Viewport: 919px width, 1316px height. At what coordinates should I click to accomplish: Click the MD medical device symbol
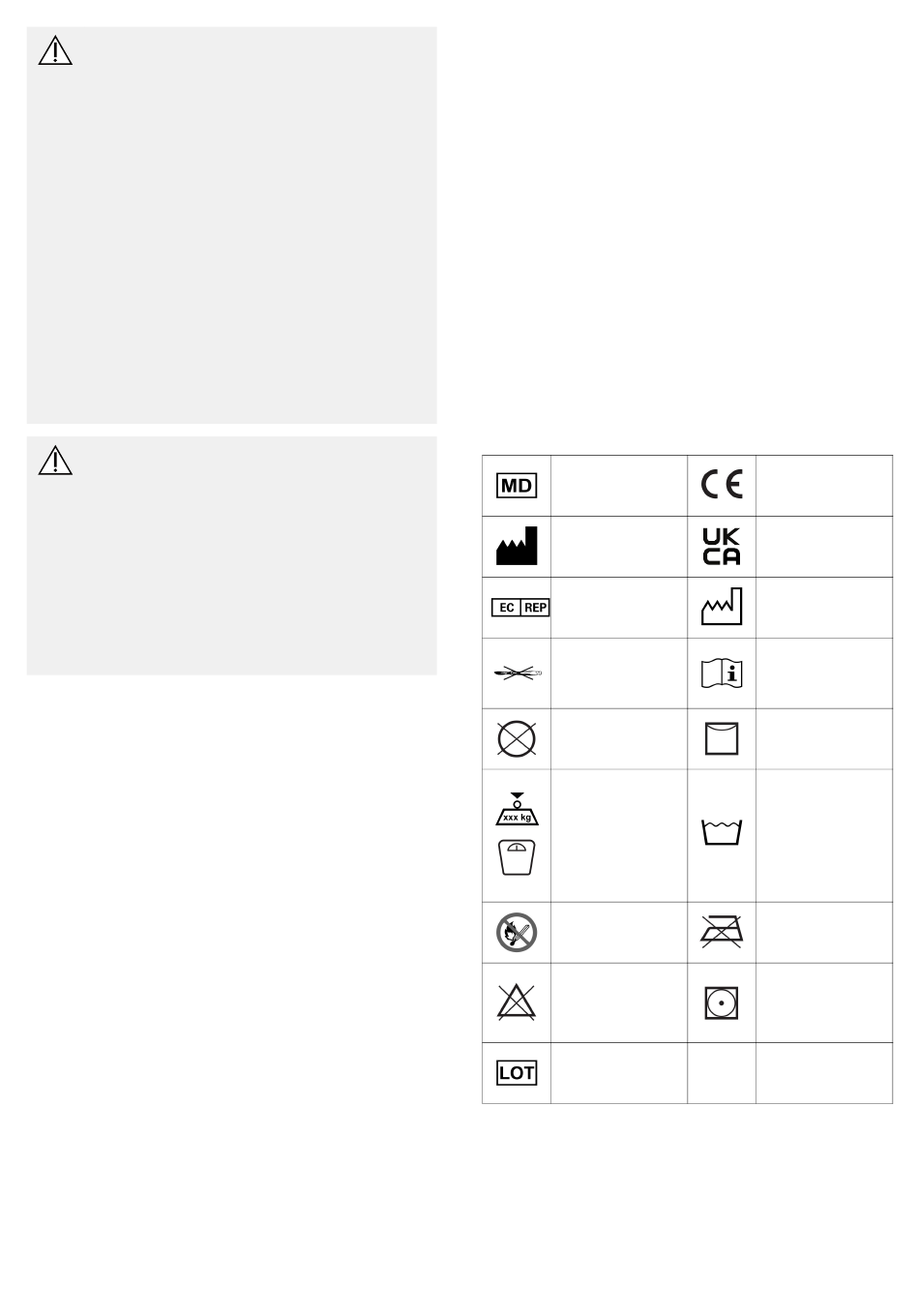pyautogui.click(x=517, y=486)
